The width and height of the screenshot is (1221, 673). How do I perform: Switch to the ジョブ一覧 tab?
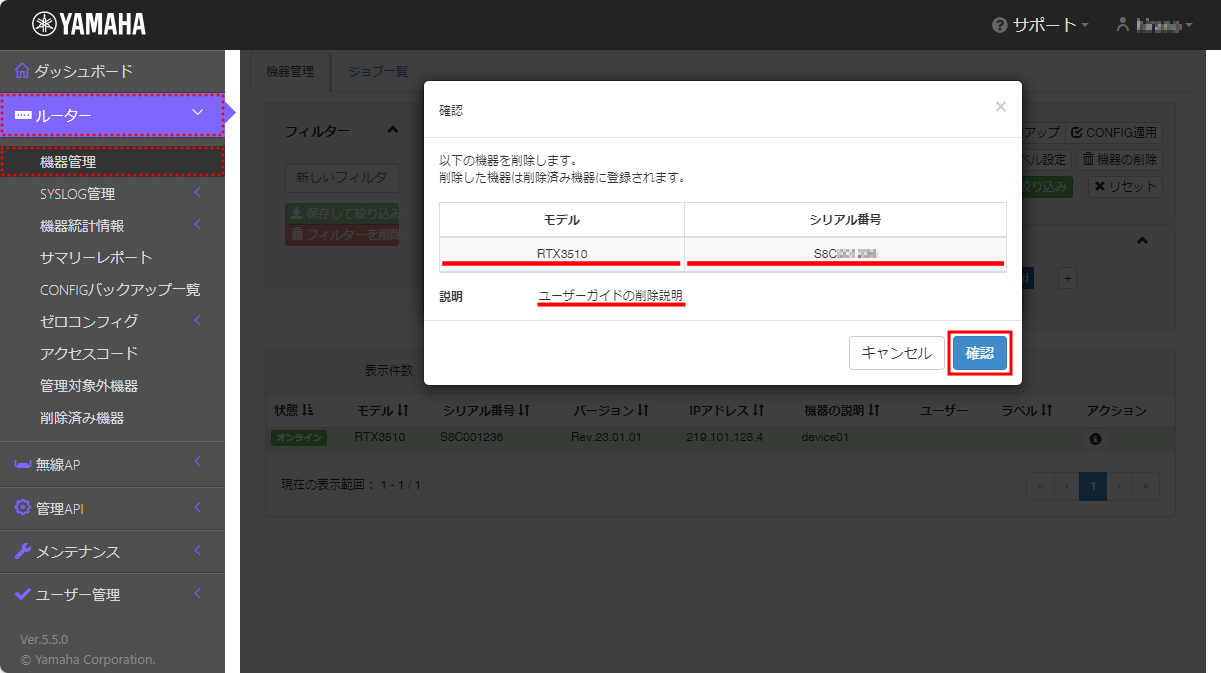[x=377, y=72]
